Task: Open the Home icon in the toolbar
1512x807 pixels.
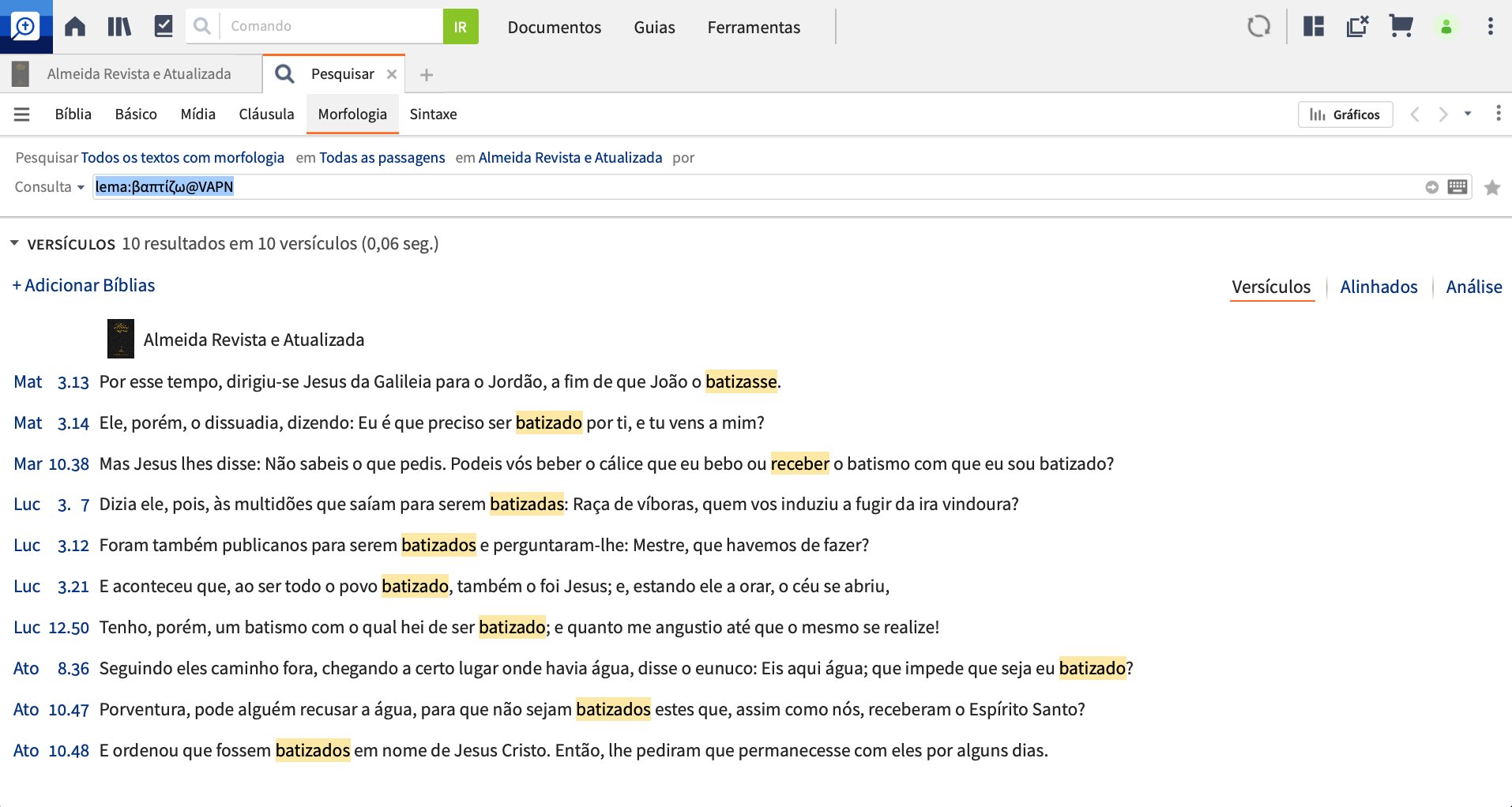Action: 75,27
